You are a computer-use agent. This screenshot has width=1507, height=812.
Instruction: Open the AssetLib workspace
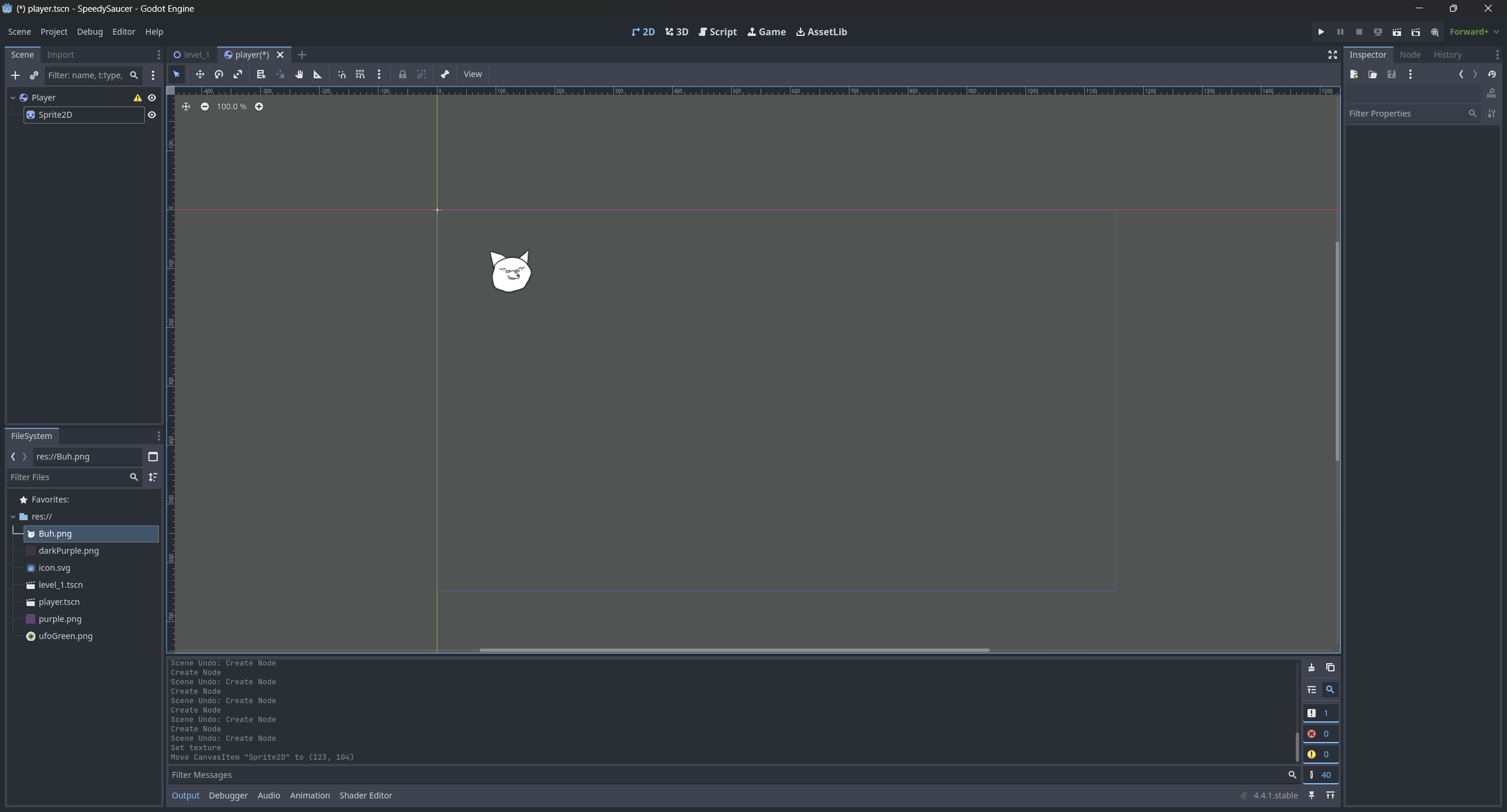coord(822,32)
